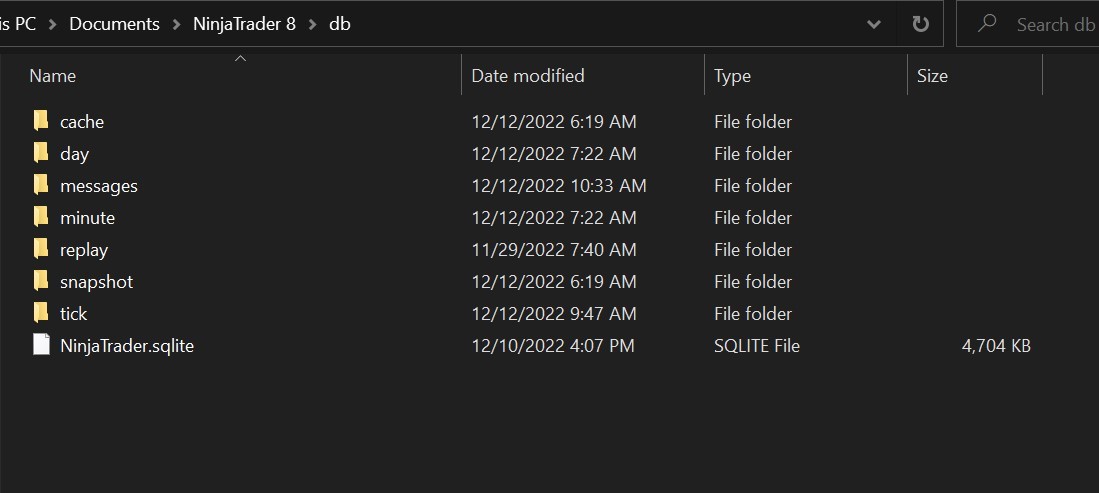
Task: Sort files by Name column header
Action: pyautogui.click(x=52, y=76)
